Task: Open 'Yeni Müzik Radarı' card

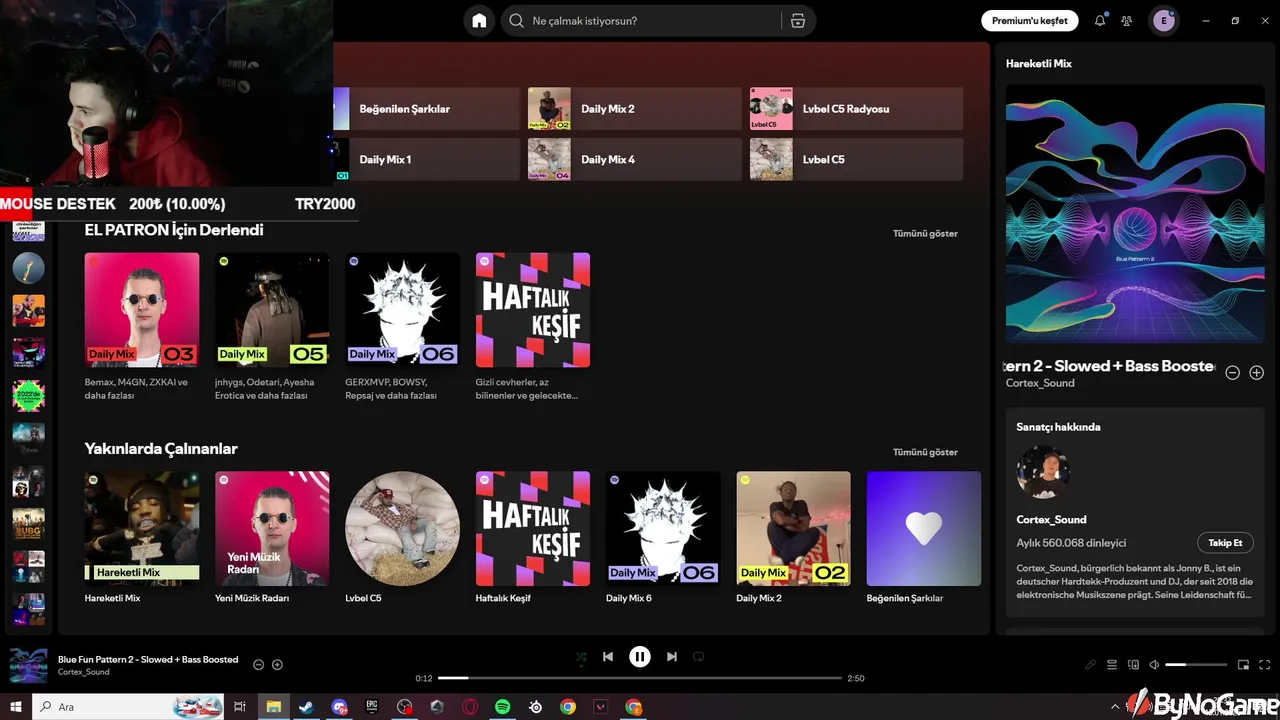Action: tap(272, 540)
